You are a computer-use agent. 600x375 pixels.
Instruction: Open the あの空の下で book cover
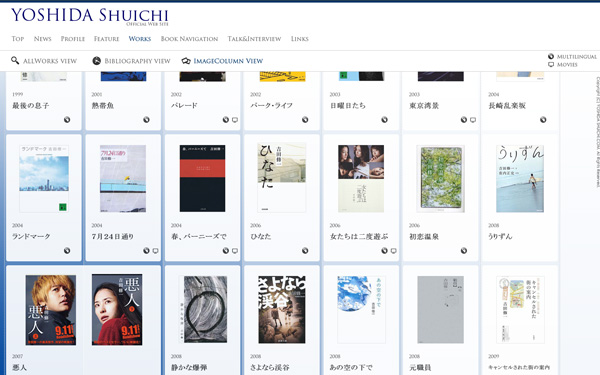coord(361,309)
